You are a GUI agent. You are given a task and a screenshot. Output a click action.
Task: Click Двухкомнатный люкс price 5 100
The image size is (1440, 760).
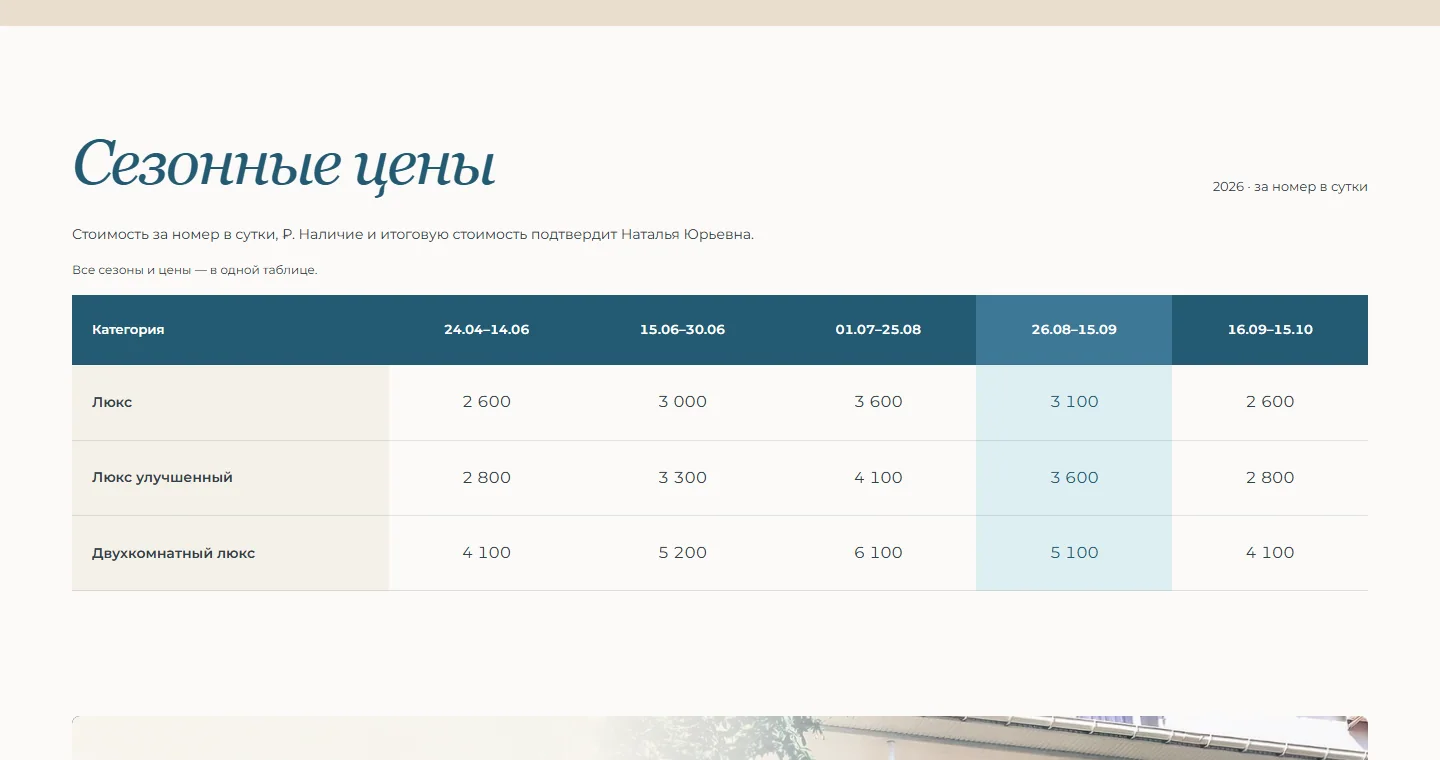[1074, 553]
